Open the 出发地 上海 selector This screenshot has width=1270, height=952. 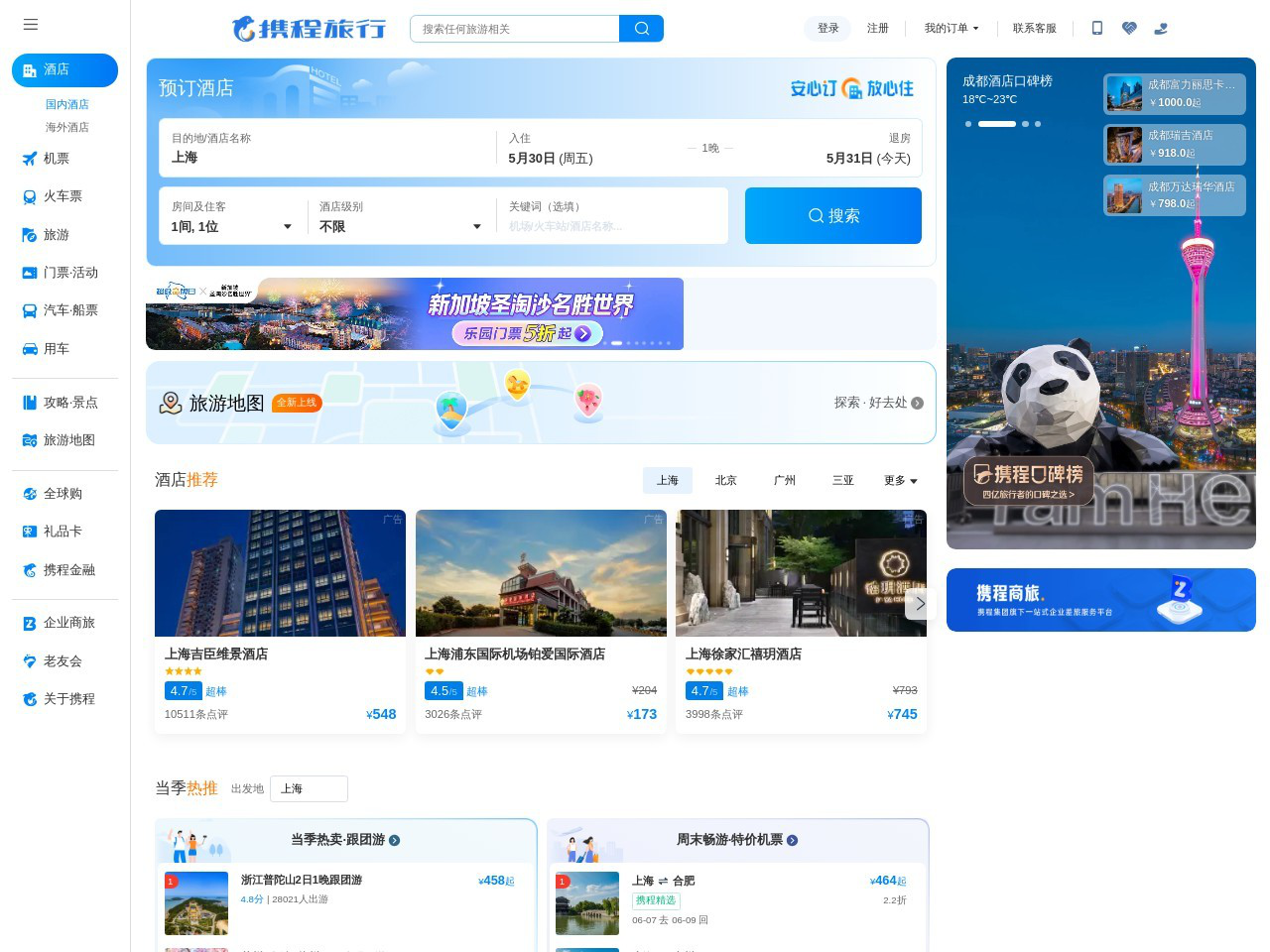click(x=309, y=788)
